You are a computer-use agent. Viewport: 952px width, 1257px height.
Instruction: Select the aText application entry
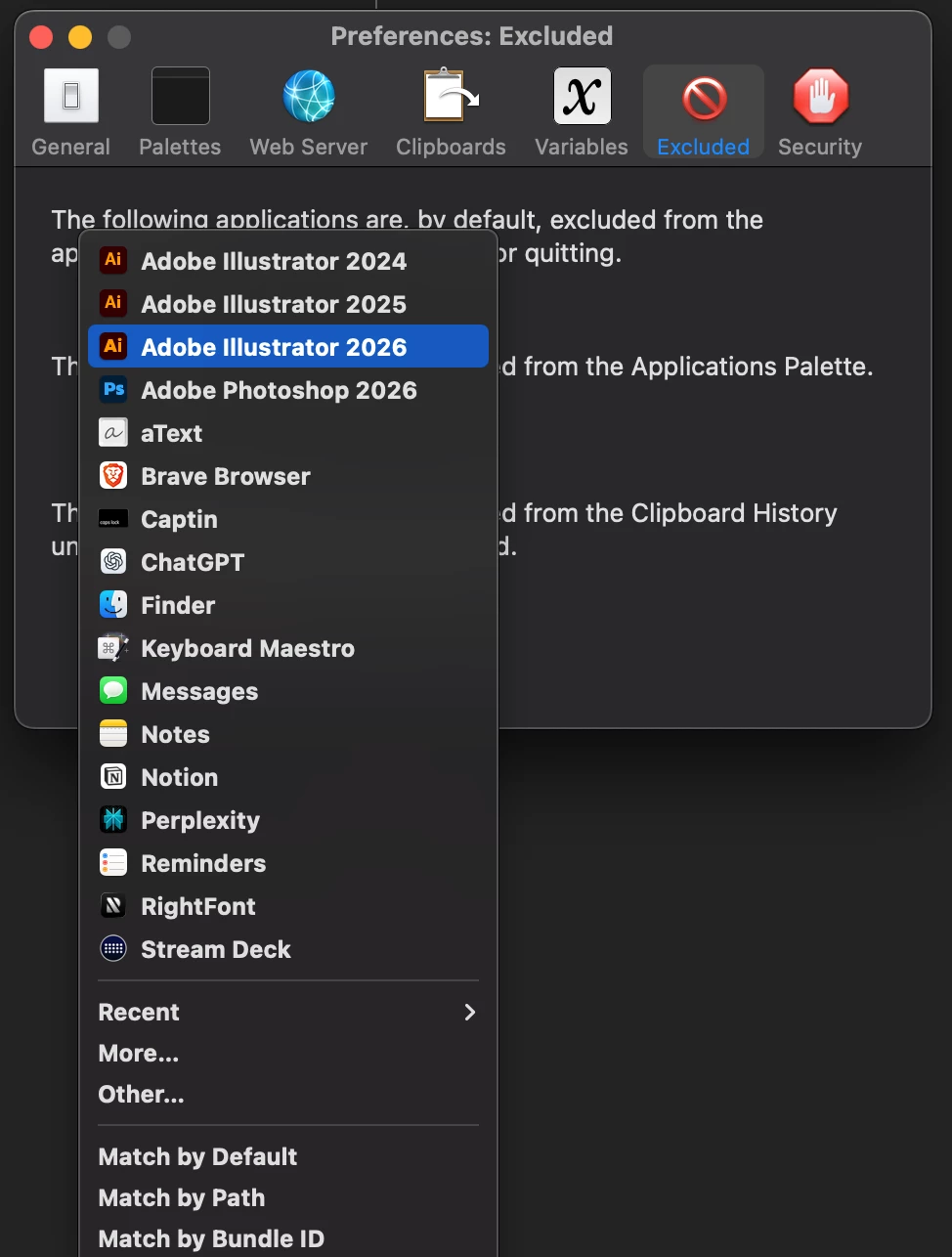pyautogui.click(x=288, y=433)
